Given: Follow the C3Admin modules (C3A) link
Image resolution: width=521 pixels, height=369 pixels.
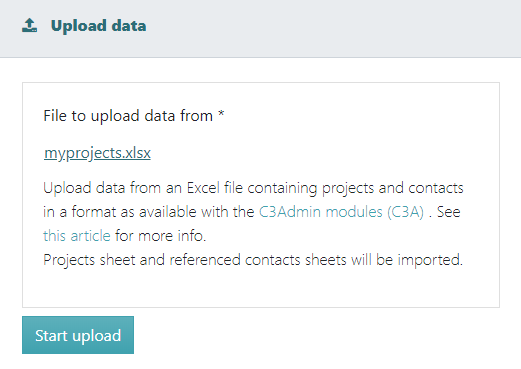Looking at the screenshot, I should coord(341,212).
